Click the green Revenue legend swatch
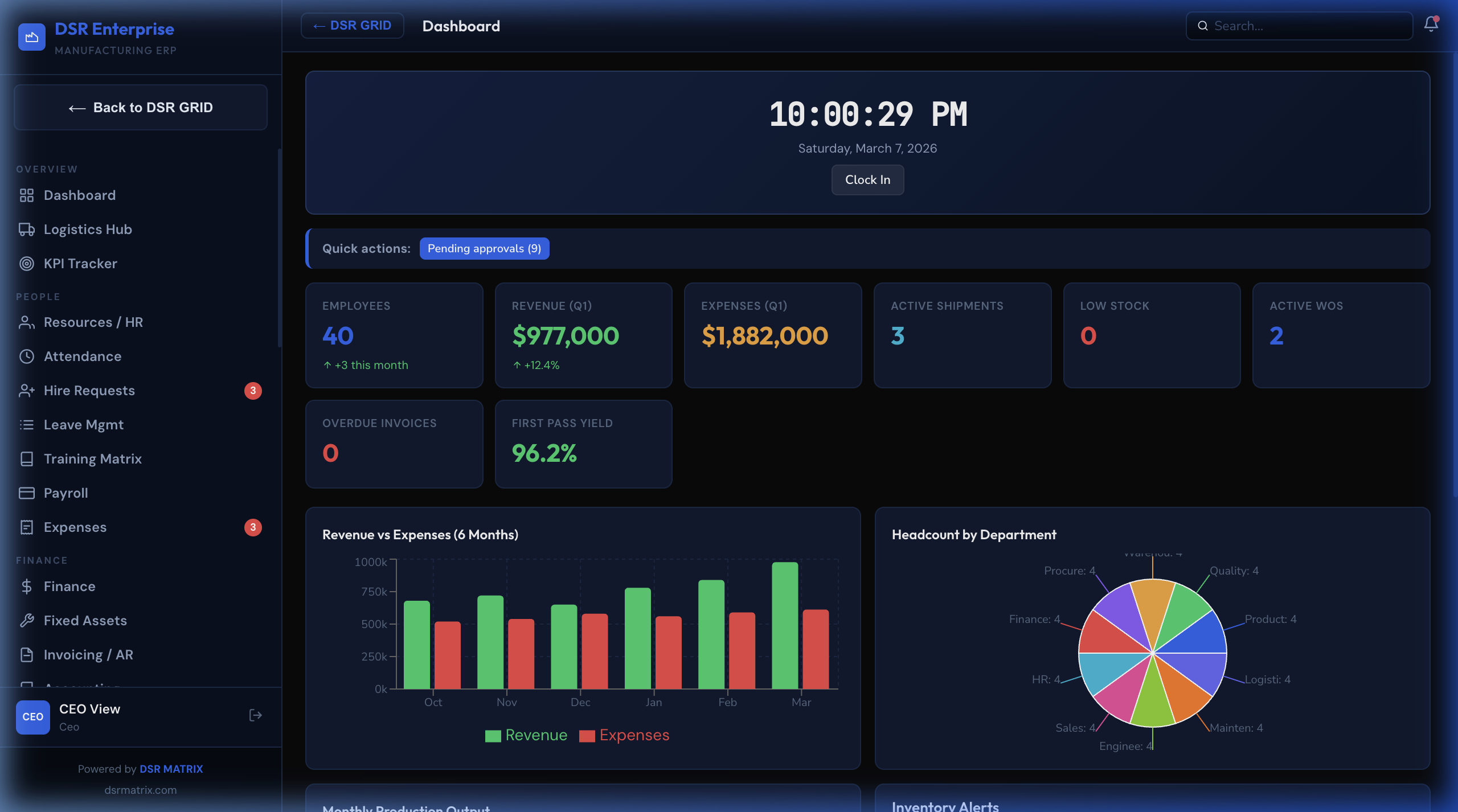Screen dimensions: 1458x812 click(x=492, y=735)
